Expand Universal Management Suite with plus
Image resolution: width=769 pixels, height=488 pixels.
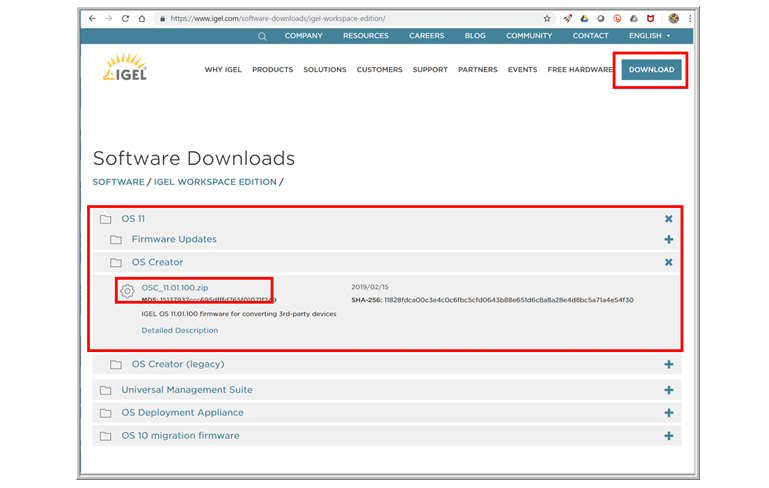(x=668, y=390)
